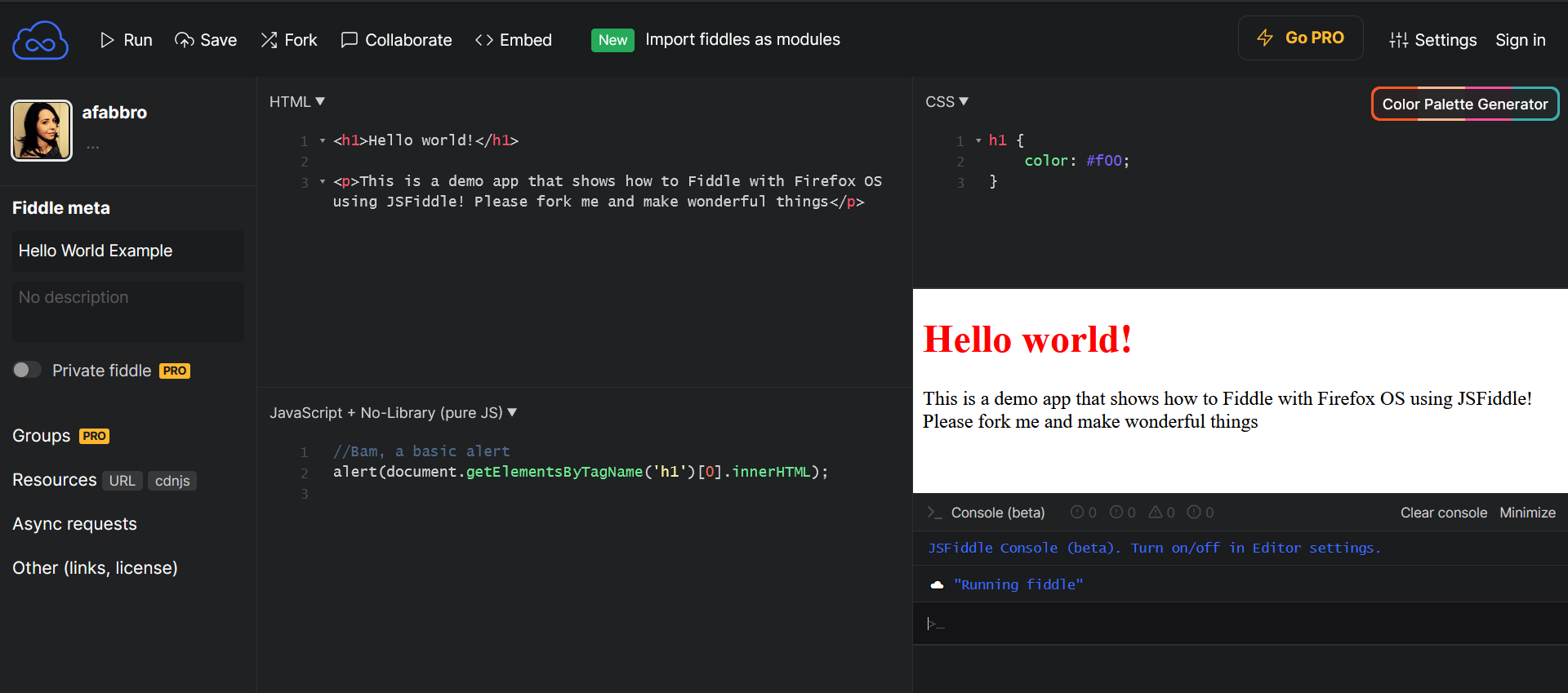Click the alert code line in JavaScript editor
Image resolution: width=1568 pixels, height=693 pixels.
581,472
